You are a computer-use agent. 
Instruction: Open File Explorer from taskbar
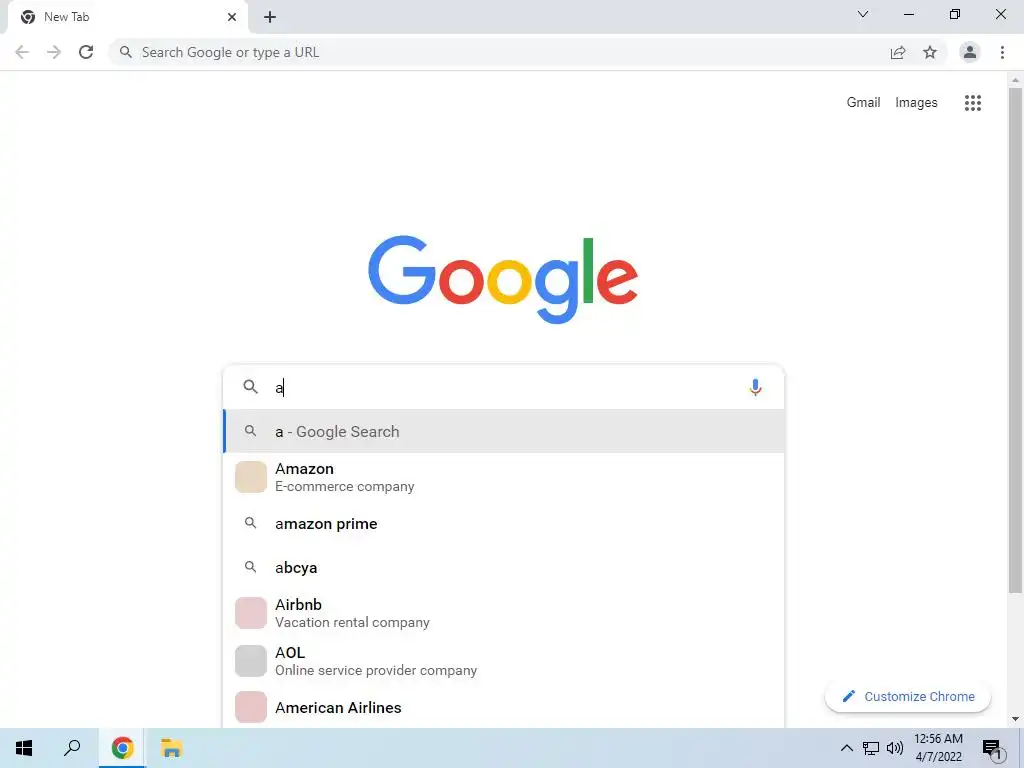pyautogui.click(x=171, y=748)
